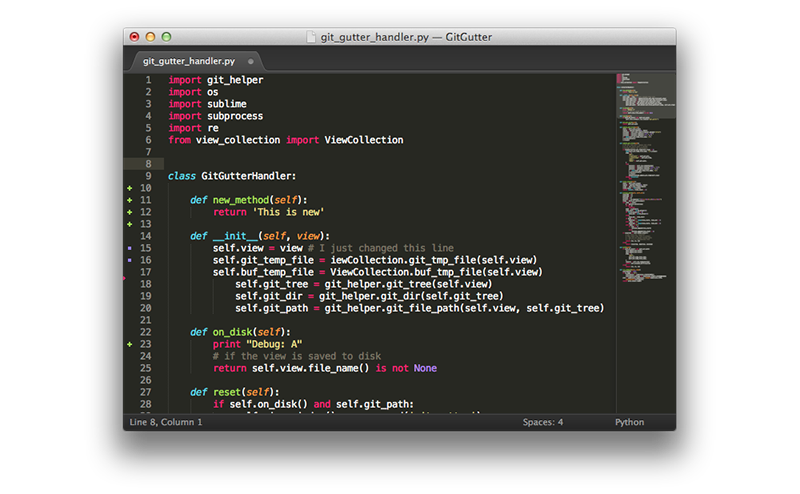Click the green plus gutter marker on line 10

pyautogui.click(x=130, y=188)
